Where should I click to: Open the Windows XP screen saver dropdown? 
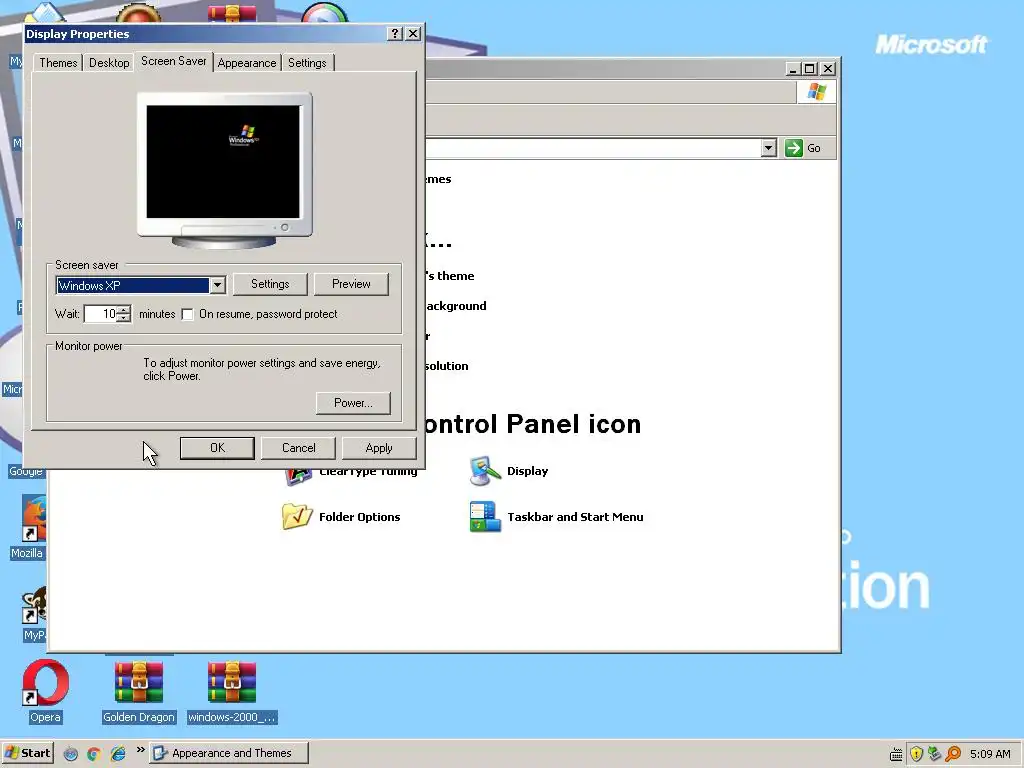pyautogui.click(x=217, y=285)
